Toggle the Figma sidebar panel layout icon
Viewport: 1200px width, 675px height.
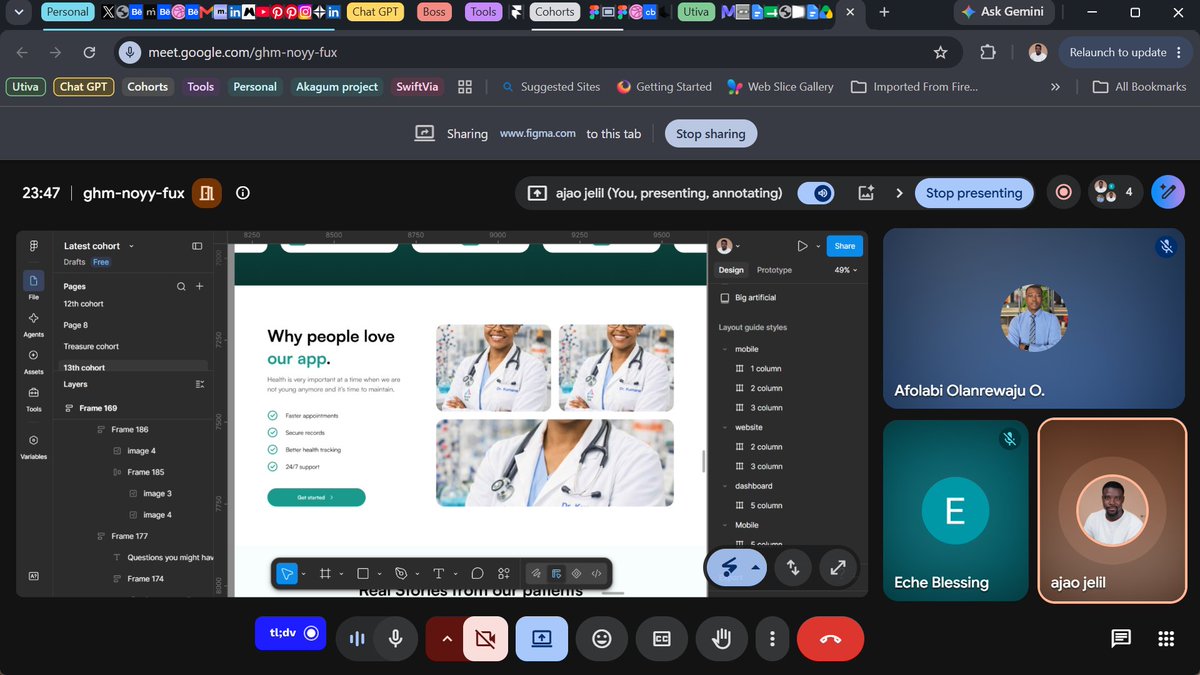click(197, 246)
